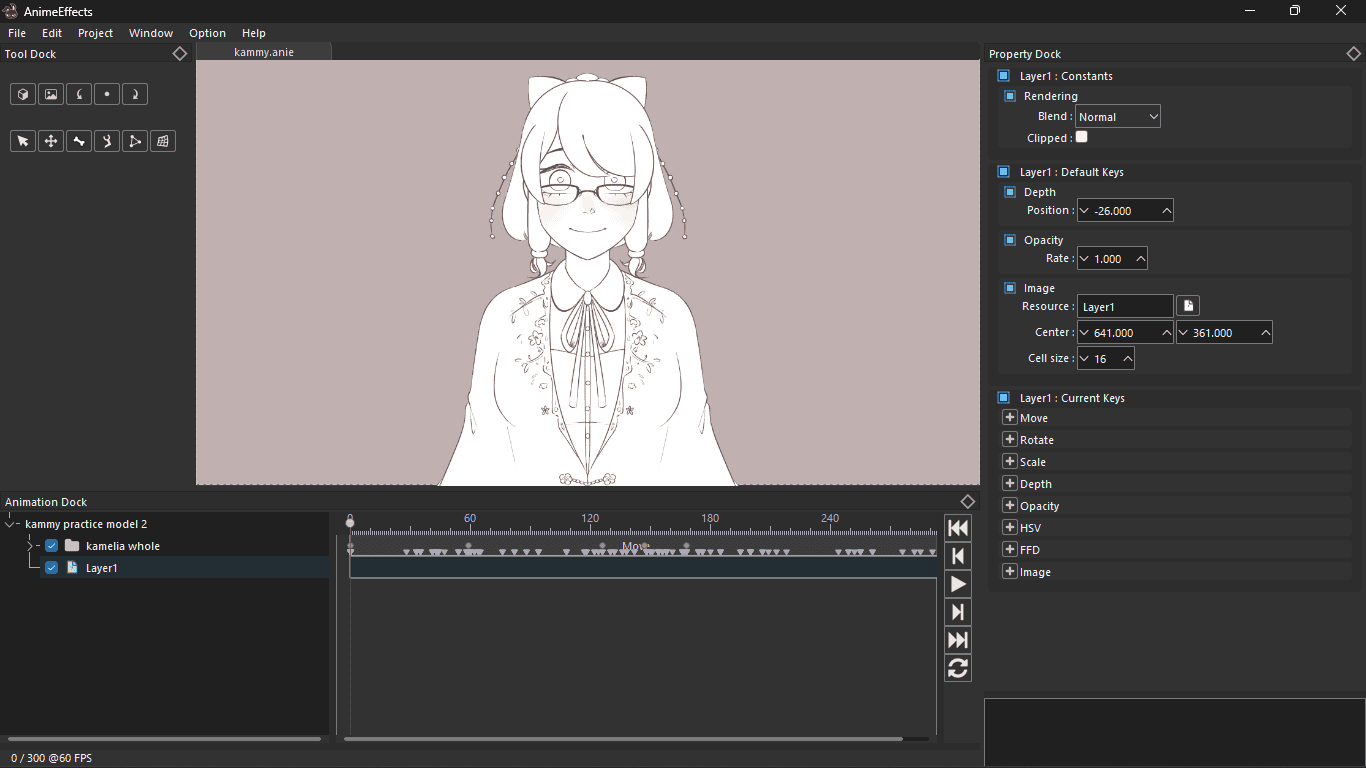Expand the Rotate property with its plus button
Viewport: 1366px width, 768px height.
(x=1010, y=439)
